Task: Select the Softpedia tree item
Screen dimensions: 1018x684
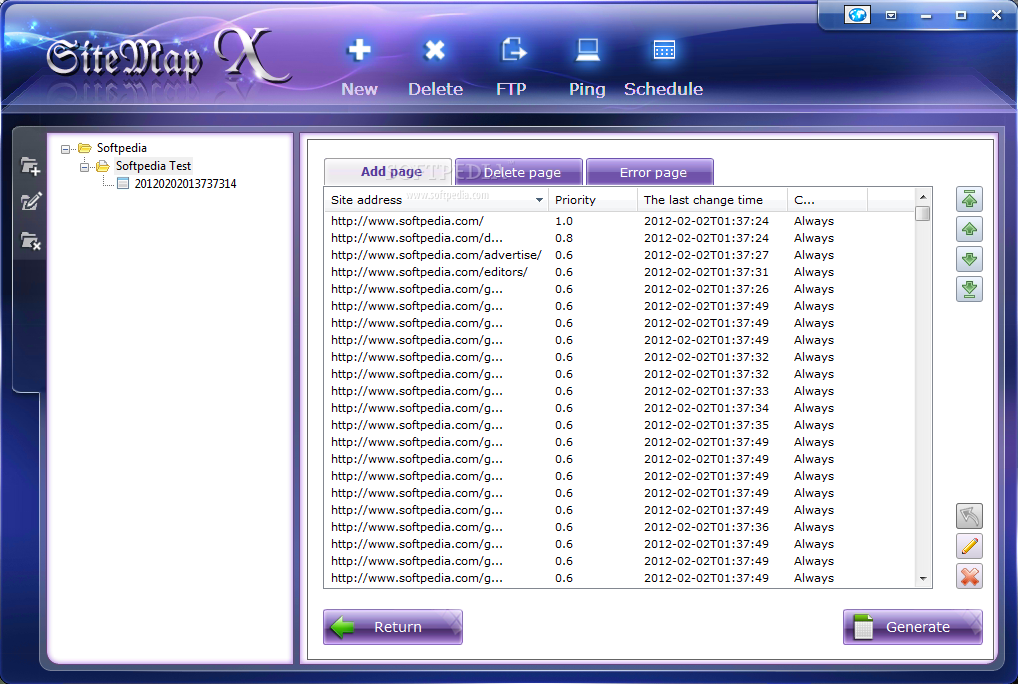Action: tap(121, 148)
